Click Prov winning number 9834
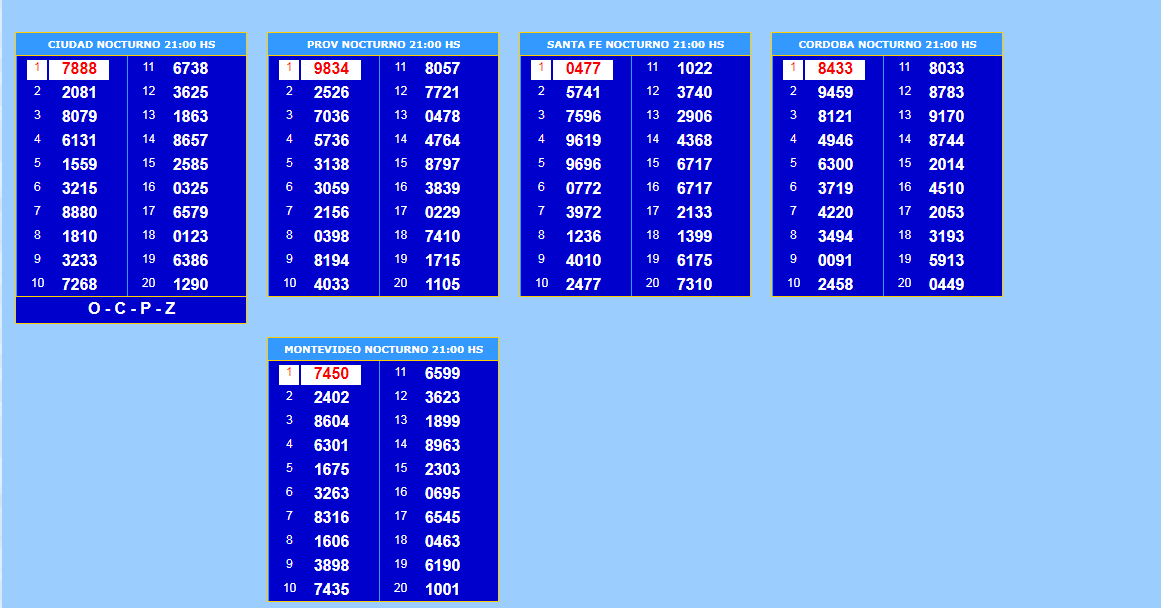 pos(331,69)
